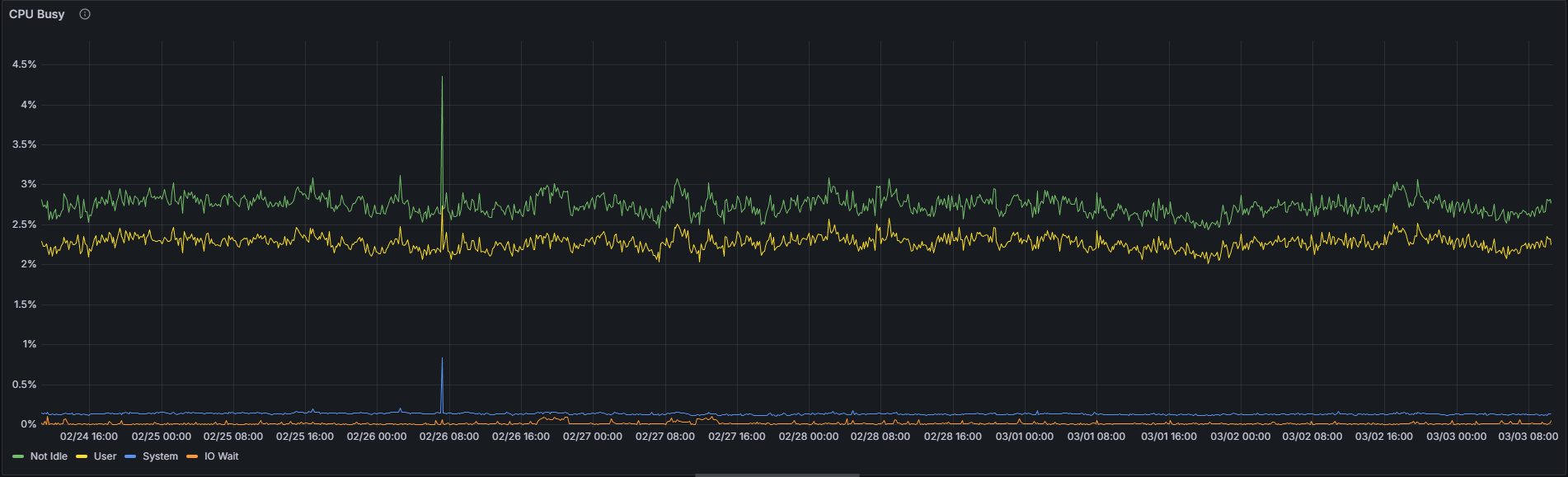This screenshot has width=1568, height=477.
Task: Select the 03/01 00:00 time axis label
Action: [1024, 437]
